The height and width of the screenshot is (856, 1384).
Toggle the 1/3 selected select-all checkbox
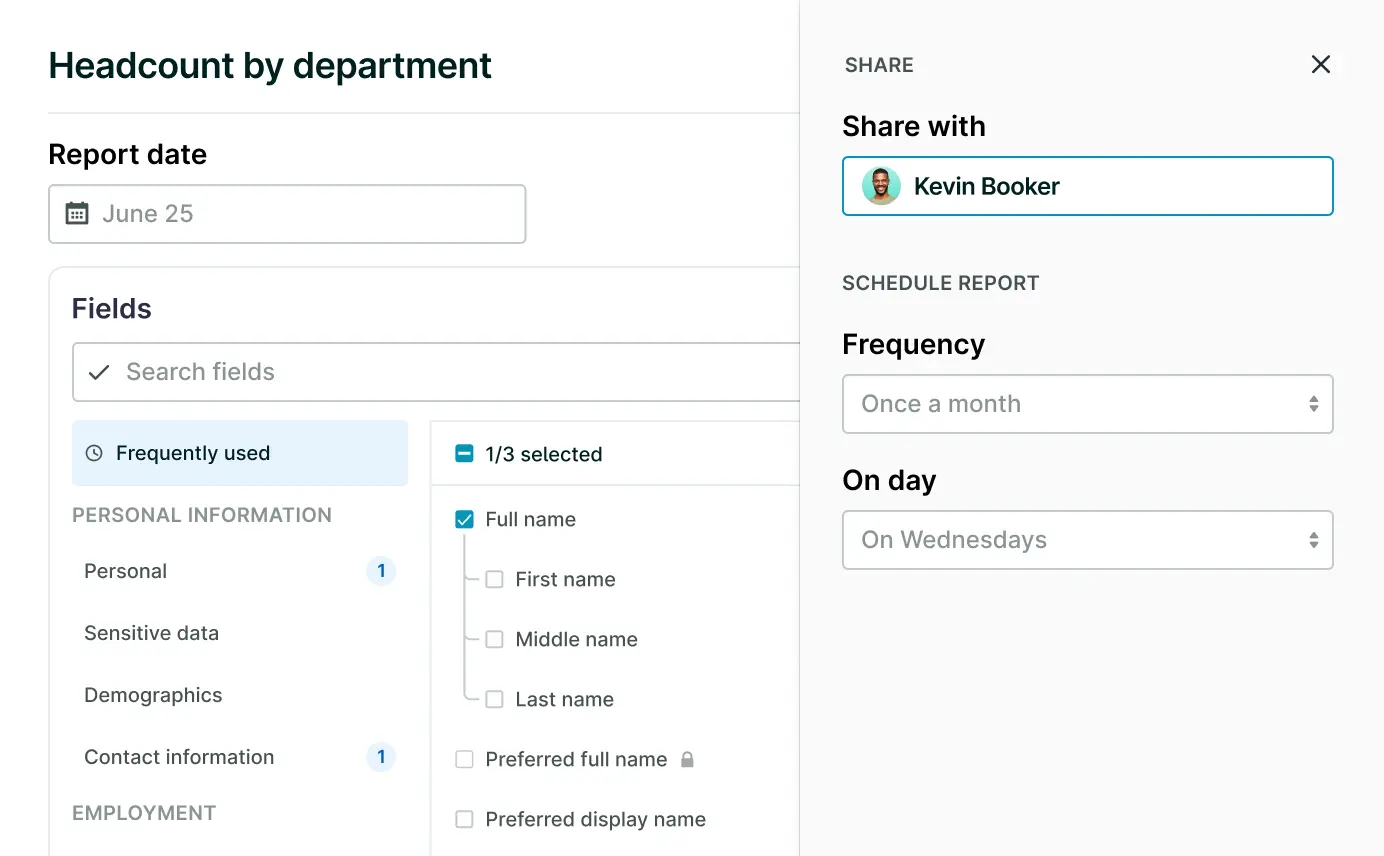click(x=464, y=454)
